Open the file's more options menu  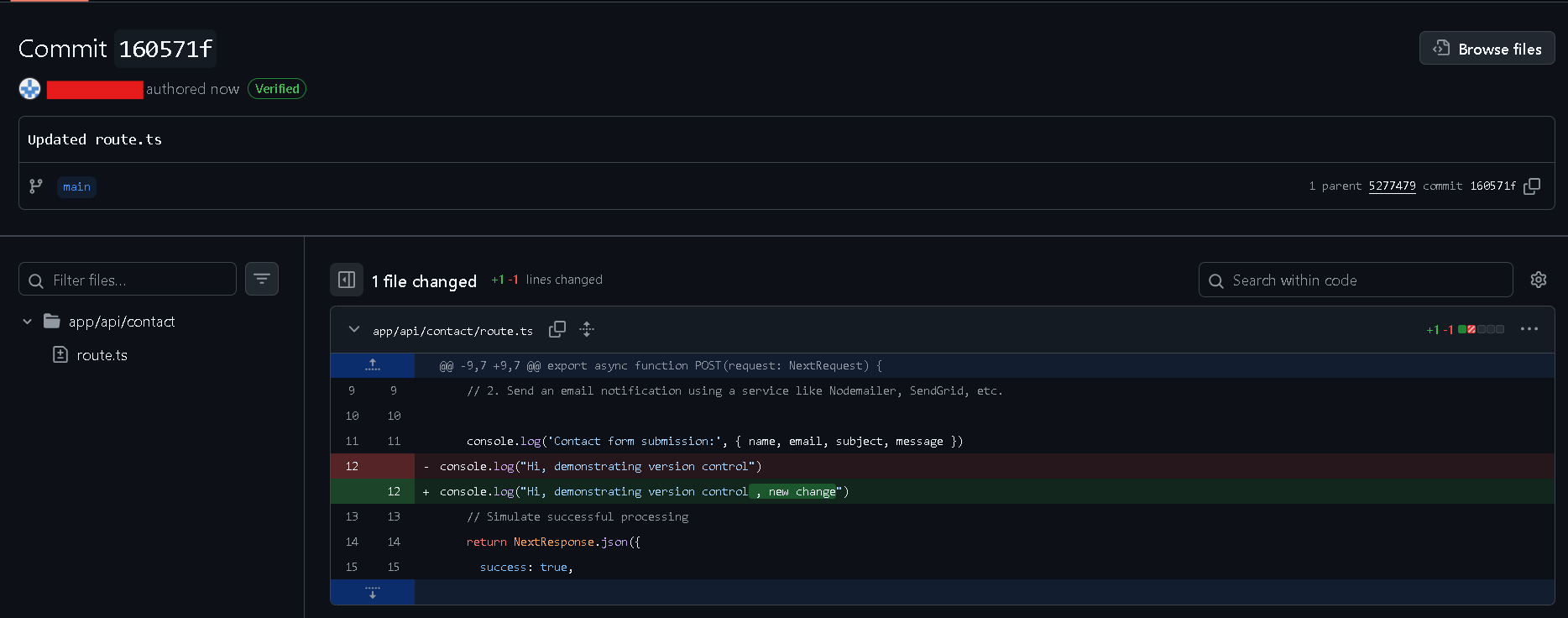1529,329
